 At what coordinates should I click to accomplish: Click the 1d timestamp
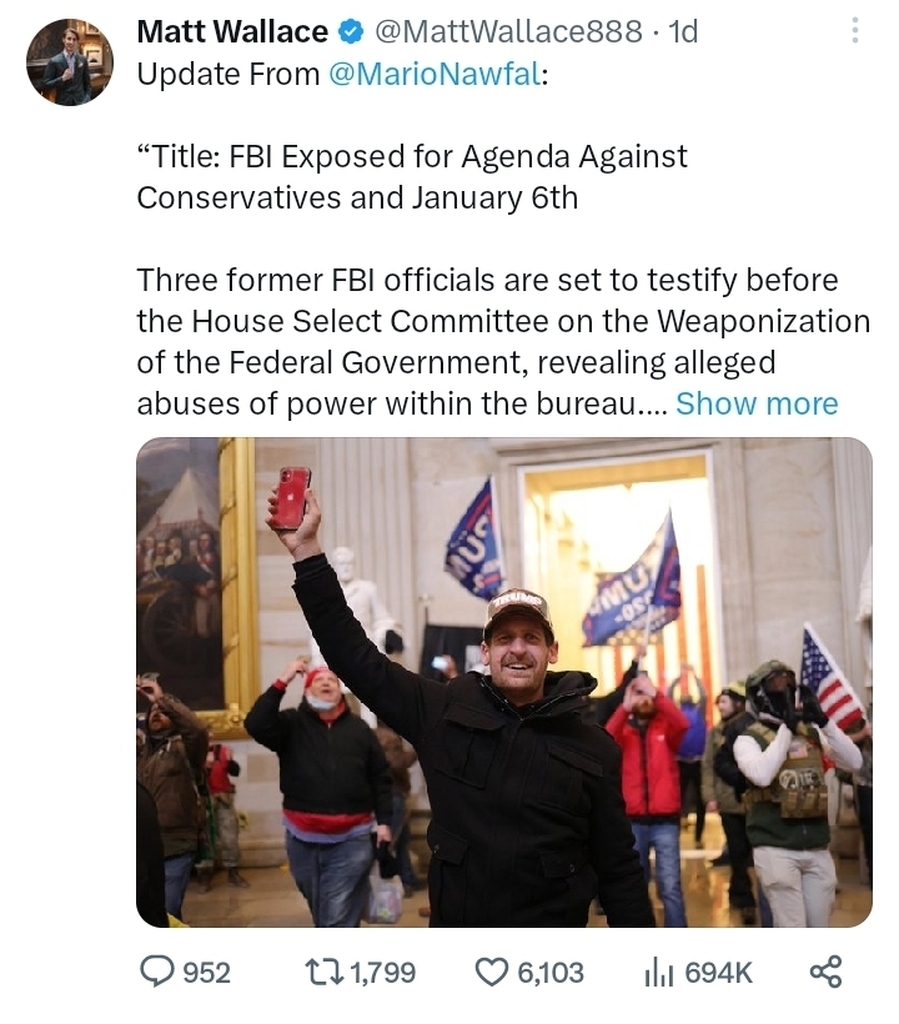(683, 31)
